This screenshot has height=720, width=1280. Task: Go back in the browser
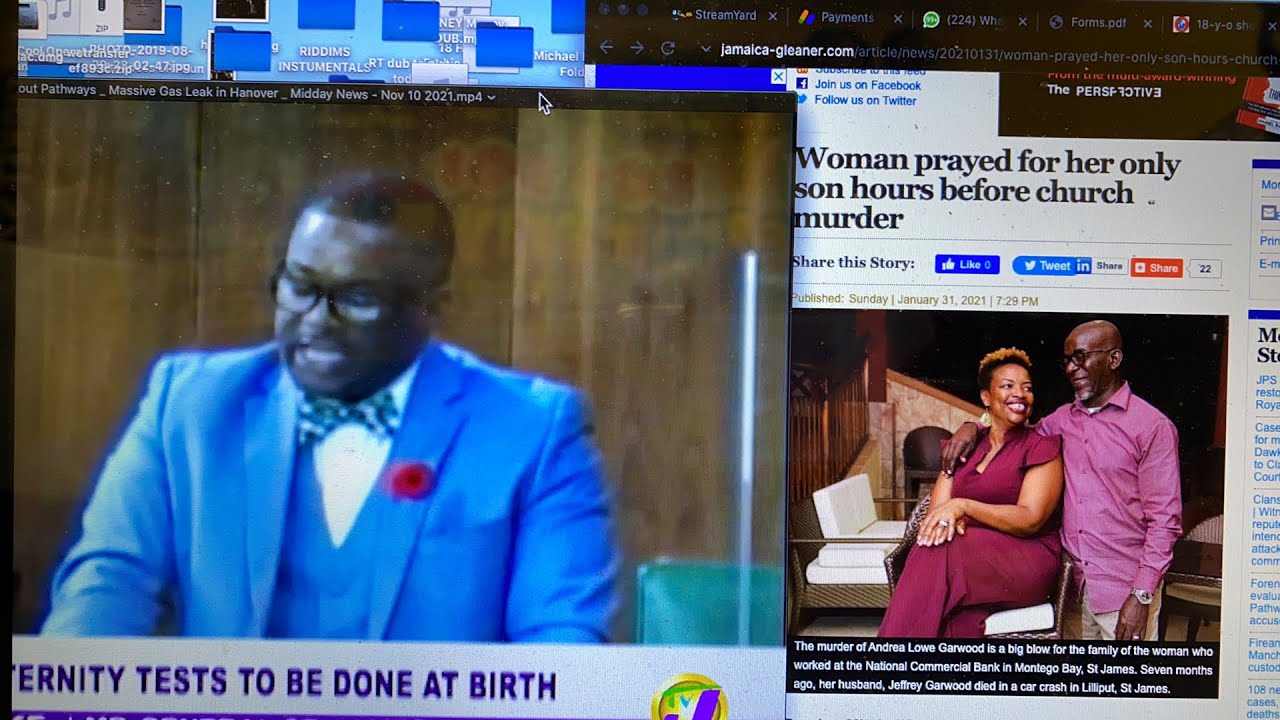tap(606, 47)
